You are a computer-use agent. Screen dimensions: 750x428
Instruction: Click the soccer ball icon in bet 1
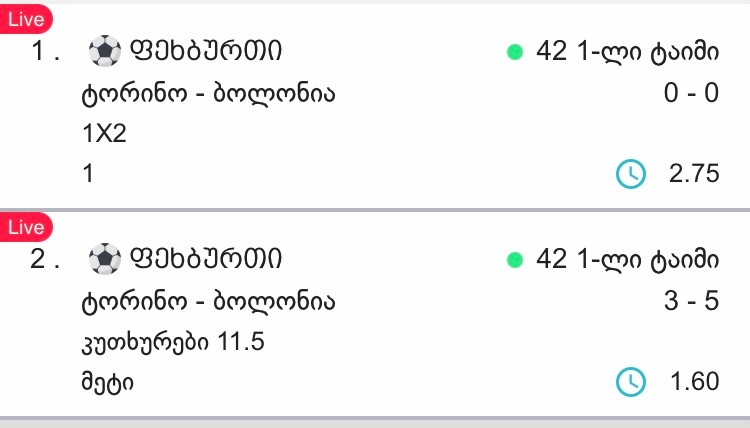tap(102, 50)
